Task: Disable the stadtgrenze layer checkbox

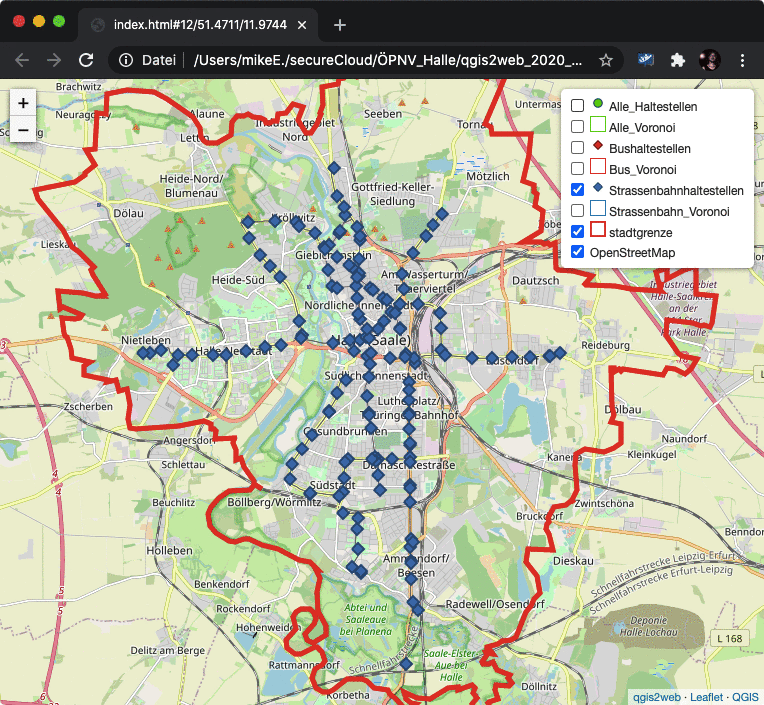Action: 577,232
